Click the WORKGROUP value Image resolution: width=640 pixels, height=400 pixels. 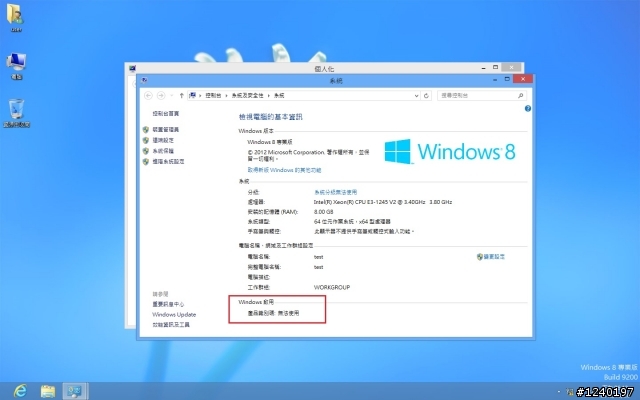click(332, 287)
